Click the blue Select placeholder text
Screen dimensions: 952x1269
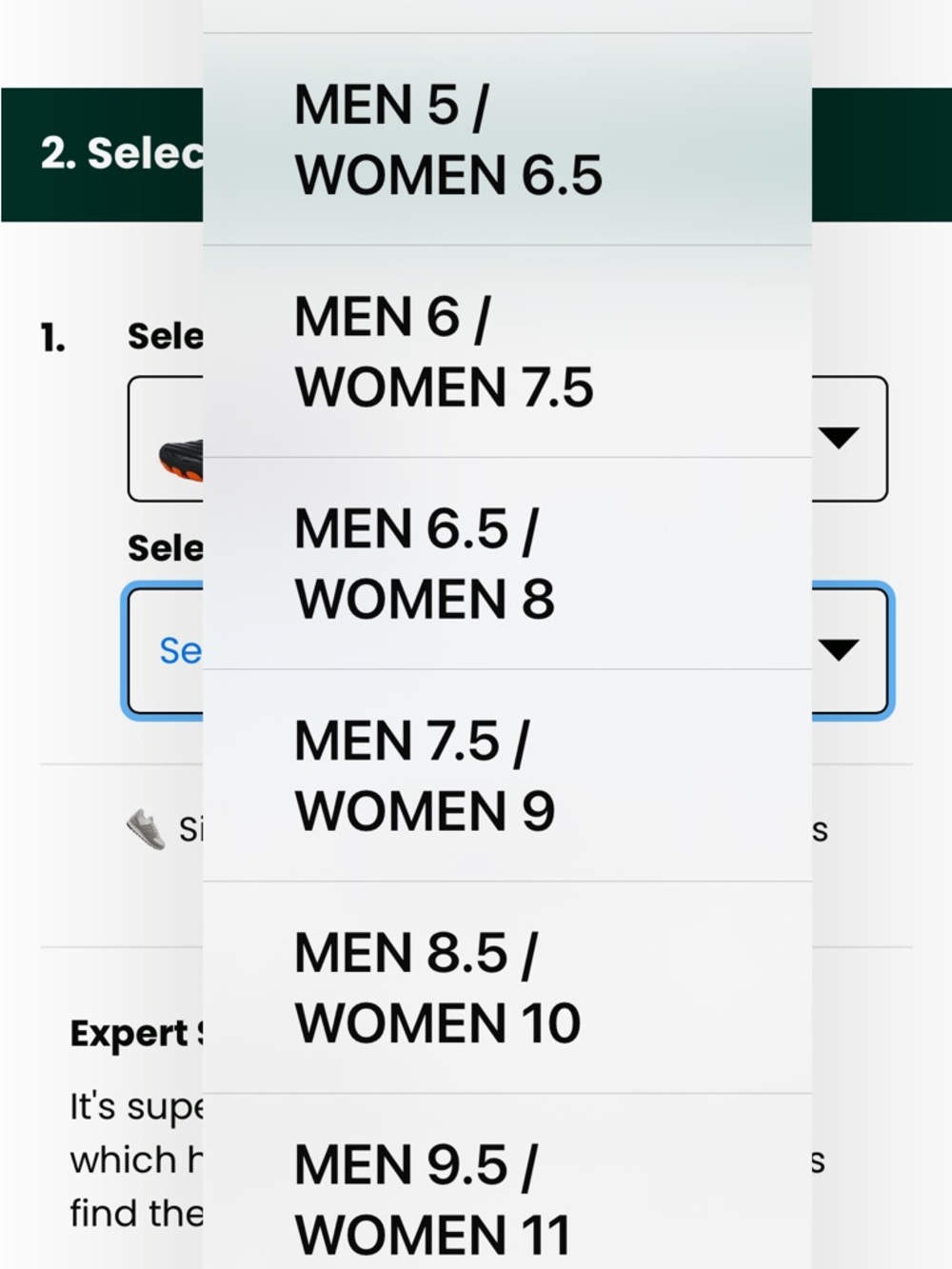[180, 650]
